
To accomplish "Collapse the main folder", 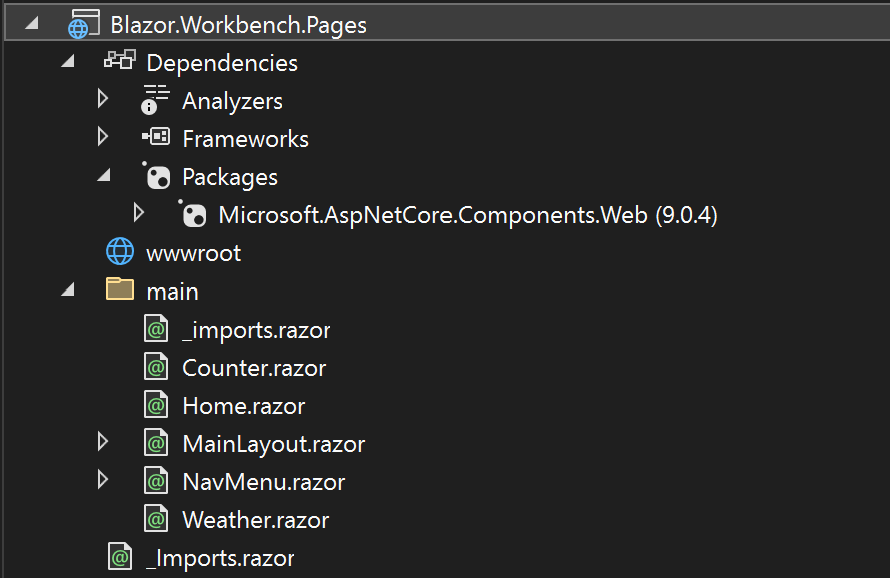I will (x=68, y=290).
